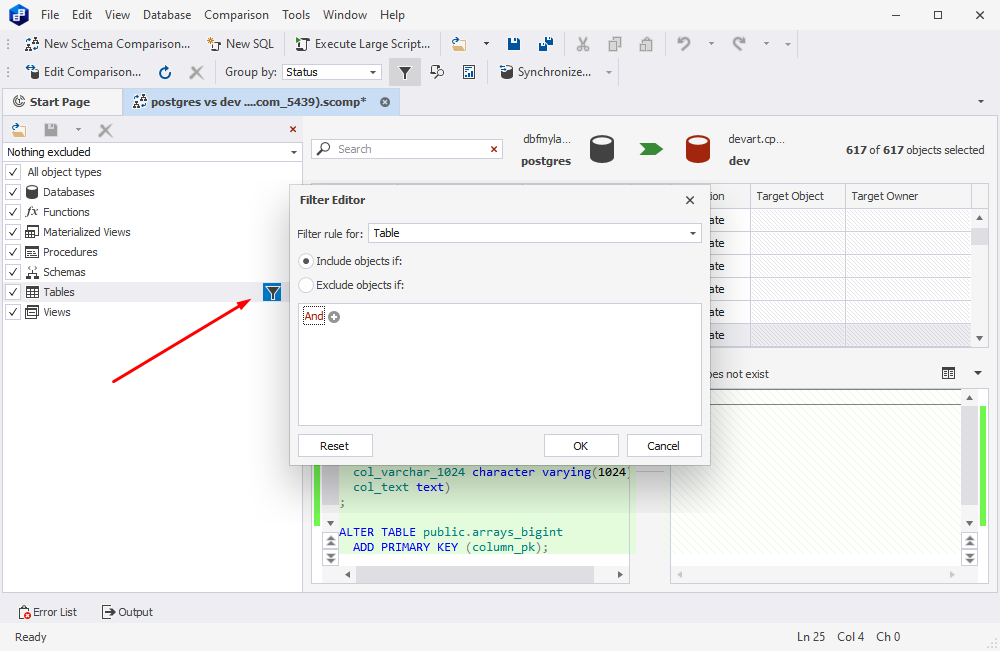Select Exclude objects if radio button
Viewport: 1000px width, 651px height.
click(x=306, y=285)
